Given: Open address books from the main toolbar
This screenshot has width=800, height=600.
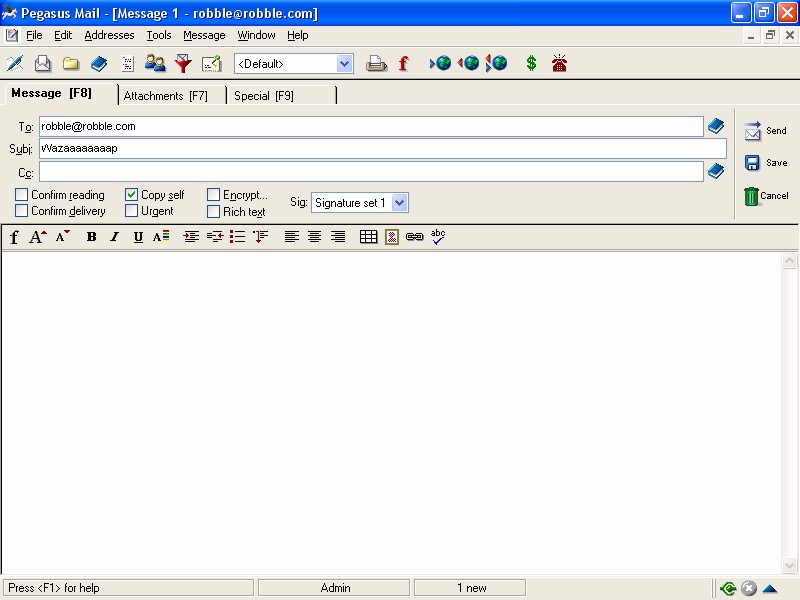Looking at the screenshot, I should coord(99,64).
